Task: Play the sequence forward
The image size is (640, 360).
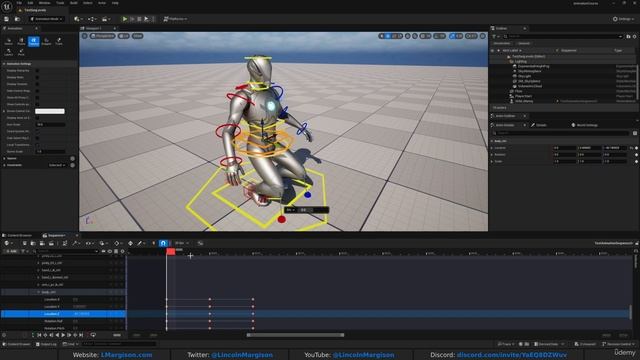Action: point(63,335)
